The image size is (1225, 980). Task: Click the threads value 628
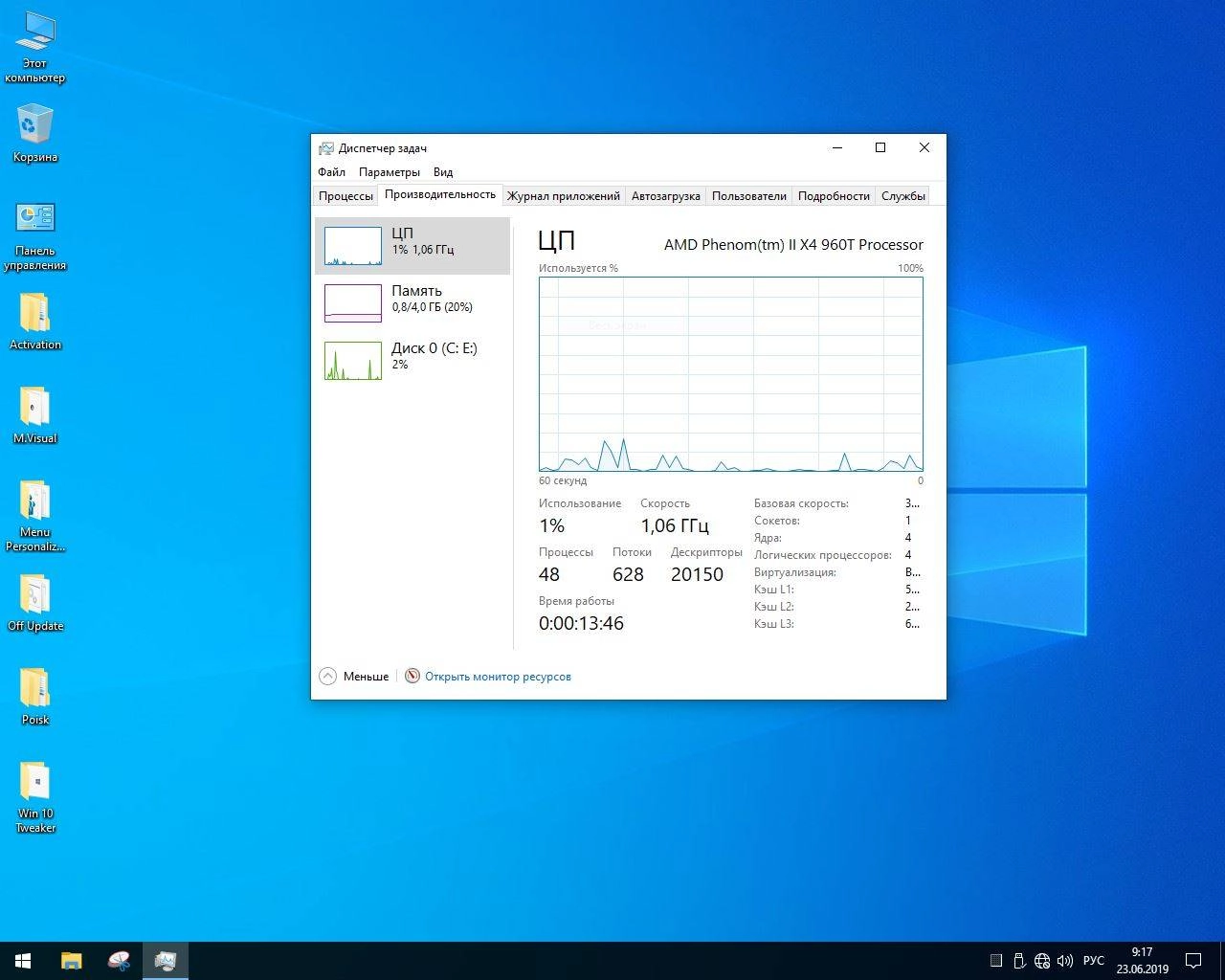[x=628, y=574]
